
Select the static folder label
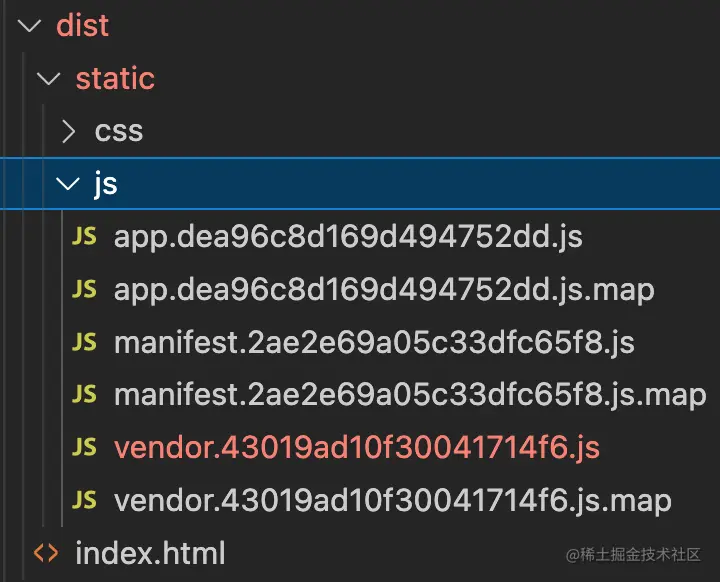pyautogui.click(x=115, y=78)
